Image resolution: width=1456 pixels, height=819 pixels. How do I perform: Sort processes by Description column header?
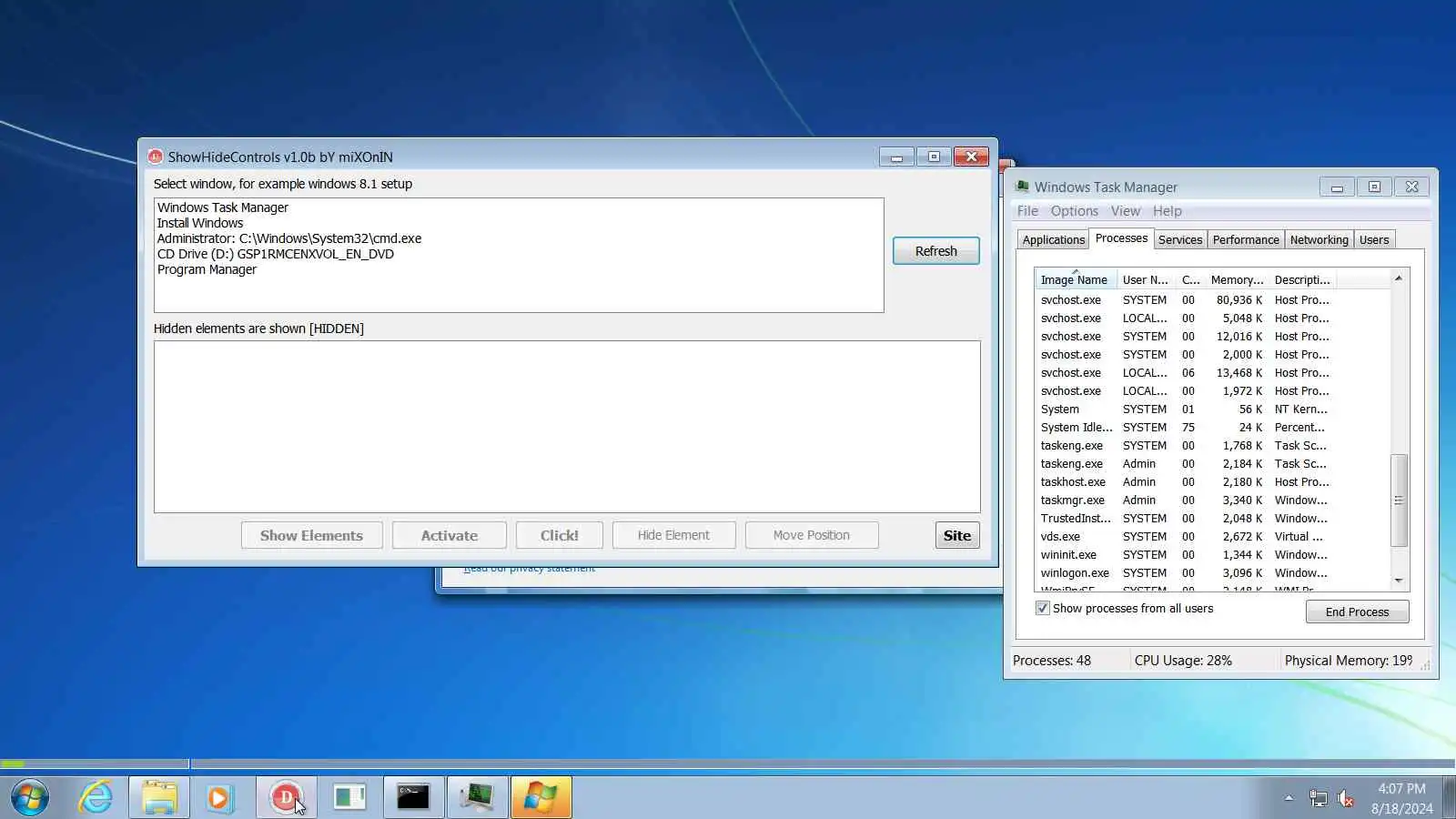point(1301,279)
